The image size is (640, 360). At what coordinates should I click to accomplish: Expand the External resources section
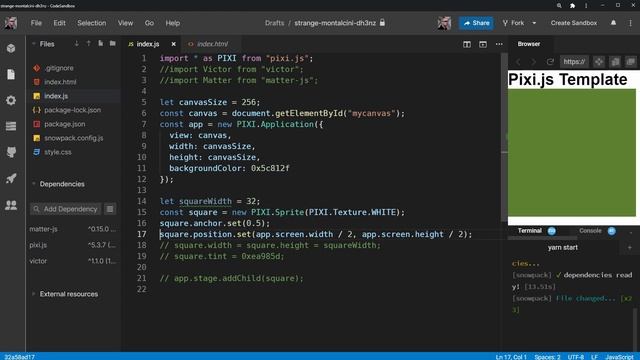pos(33,294)
